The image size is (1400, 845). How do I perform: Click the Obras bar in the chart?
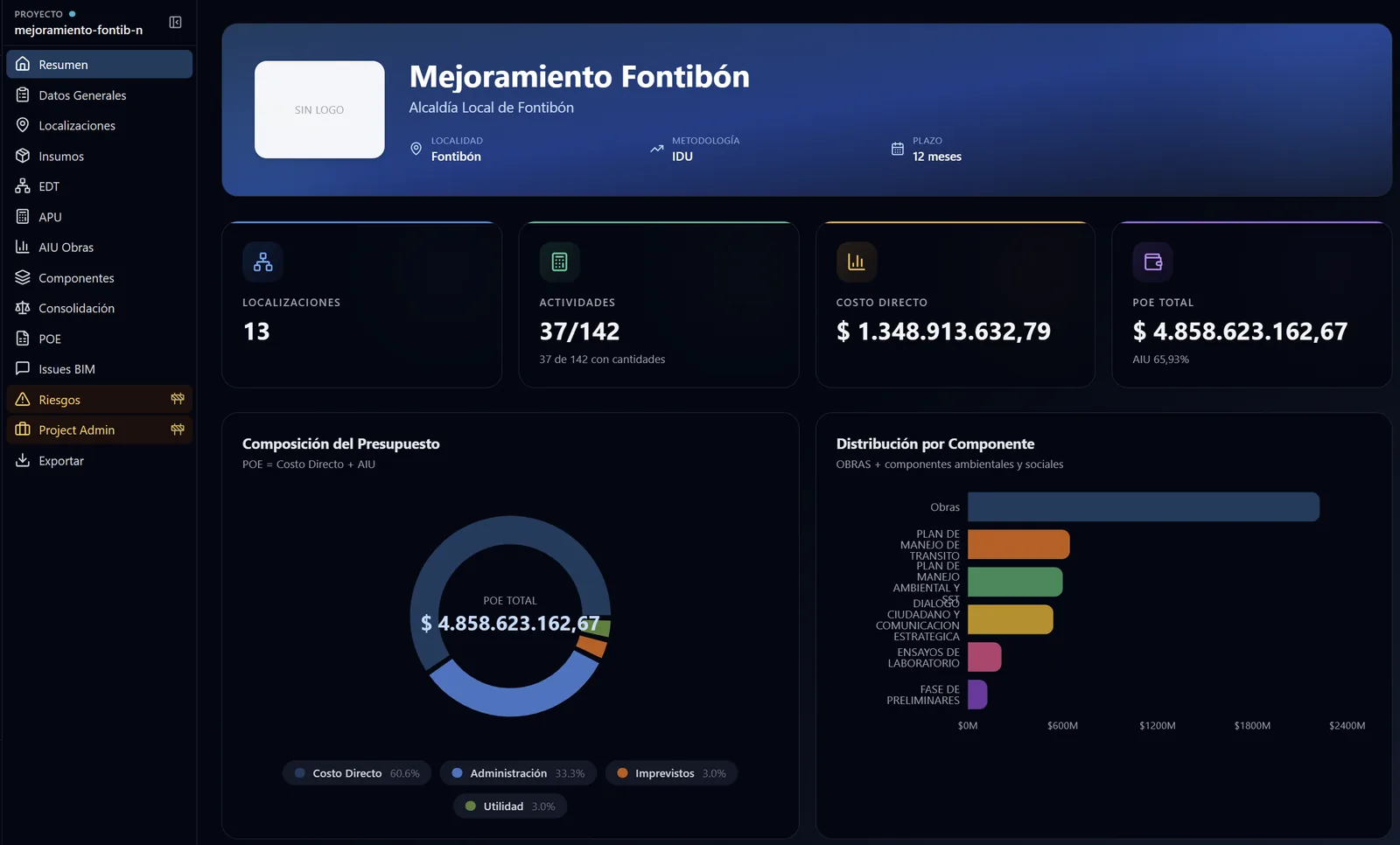click(x=1144, y=506)
